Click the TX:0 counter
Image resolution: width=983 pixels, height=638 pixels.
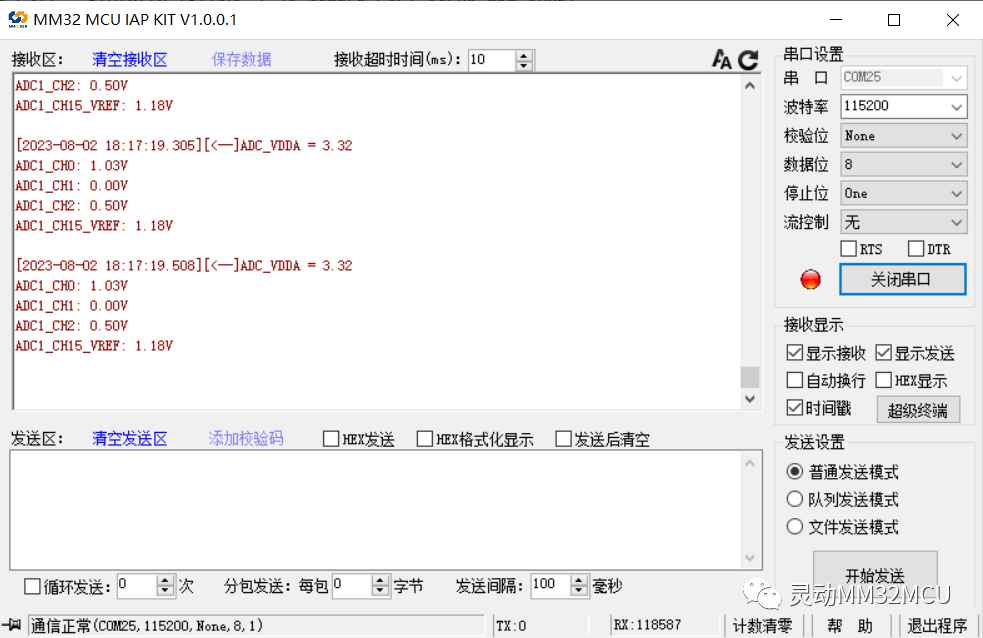[511, 625]
